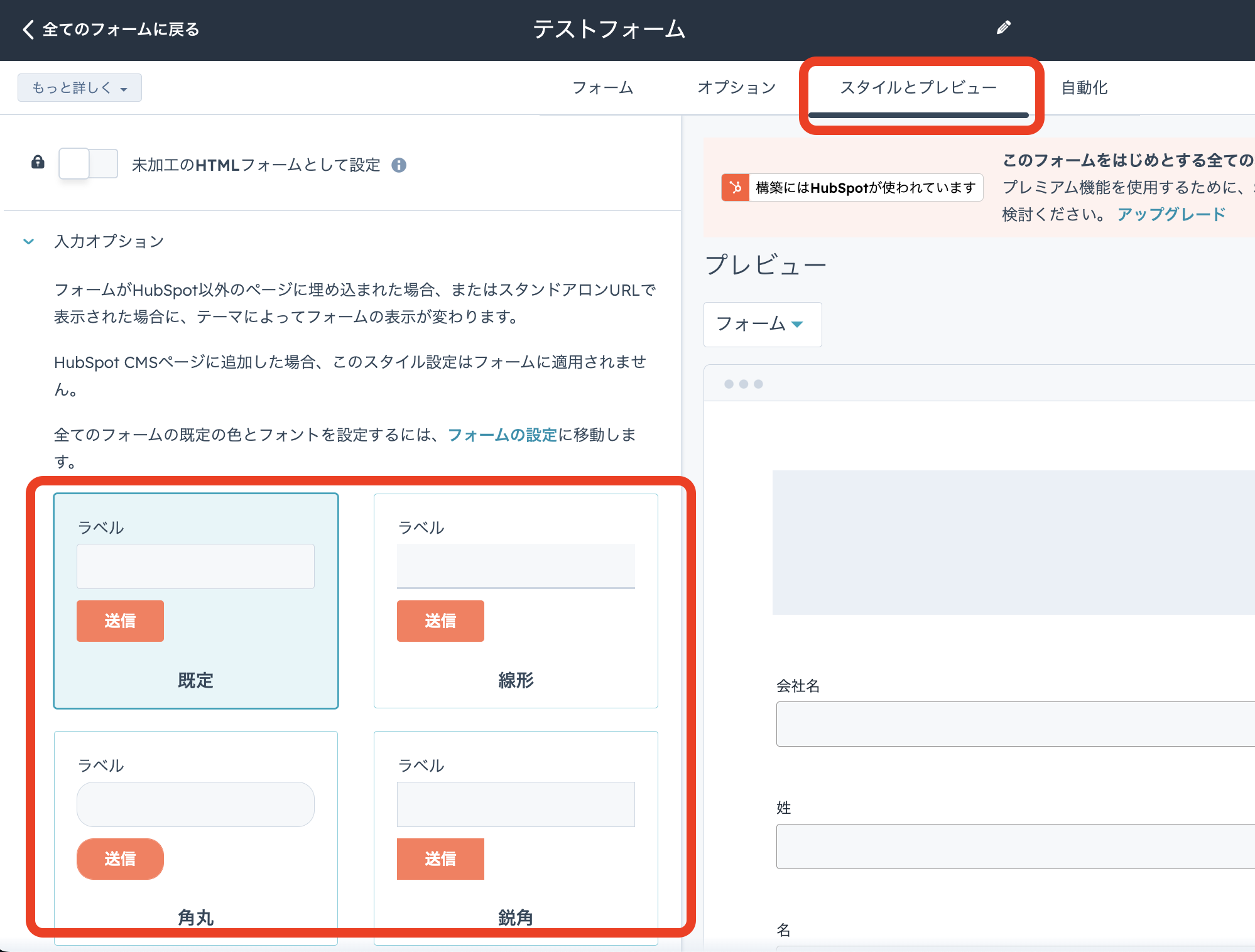Toggle 未加工のHTMLフォームとして設定 switch
This screenshot has height=952, width=1255.
click(88, 164)
